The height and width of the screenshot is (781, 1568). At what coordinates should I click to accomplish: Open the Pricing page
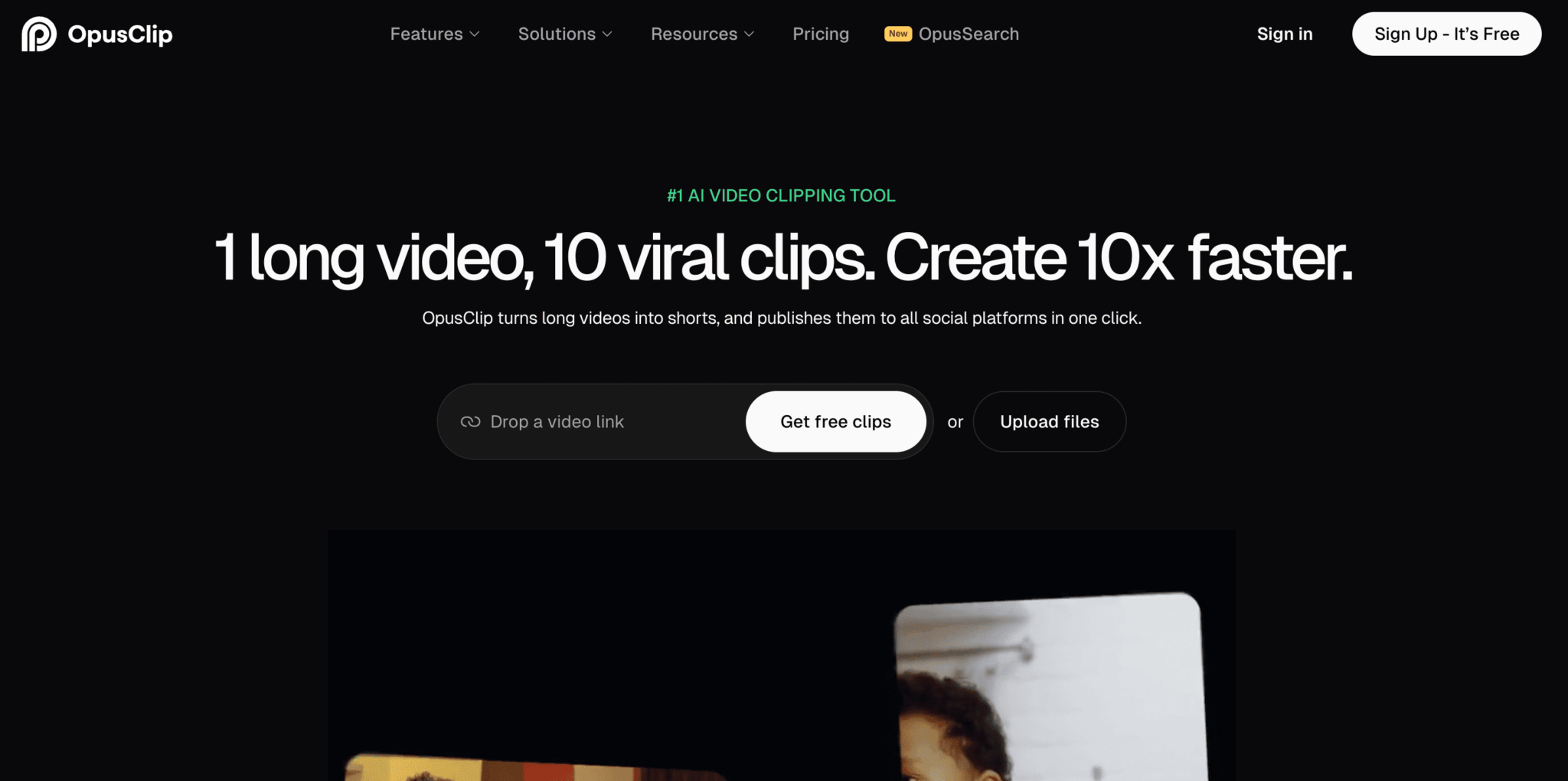coord(820,34)
